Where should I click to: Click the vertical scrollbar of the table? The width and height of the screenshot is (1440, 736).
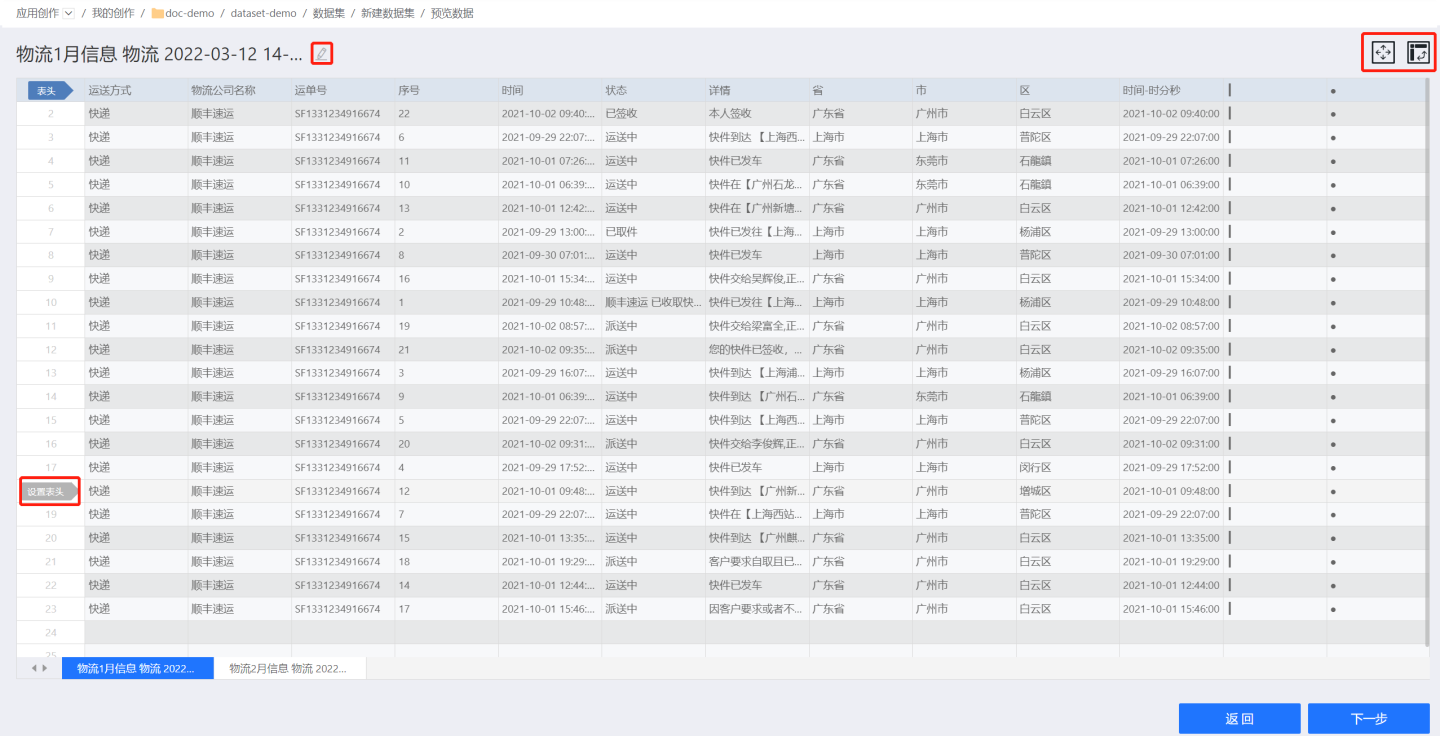1428,360
